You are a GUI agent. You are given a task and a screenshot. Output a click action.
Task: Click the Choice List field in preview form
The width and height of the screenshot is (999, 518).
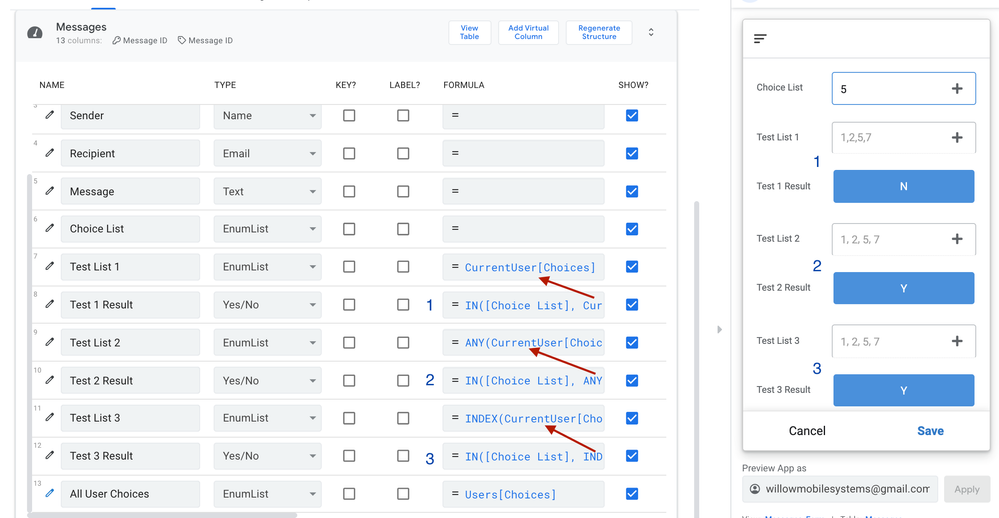(903, 89)
